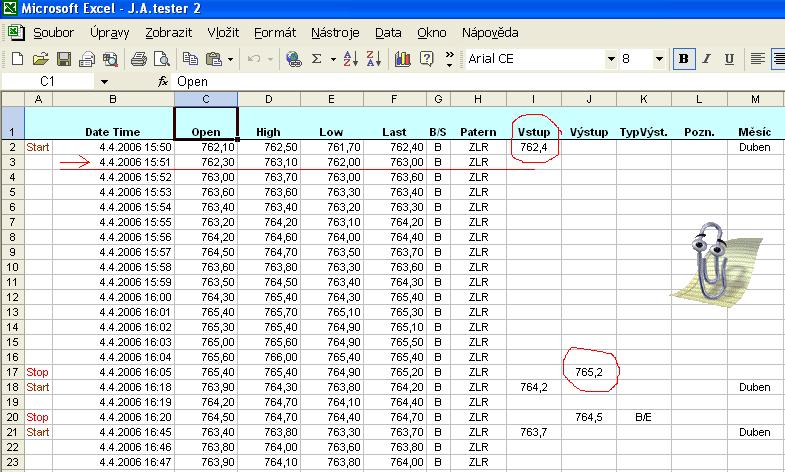785x472 pixels.
Task: Expand the Arial CE font dropdown
Action: click(x=610, y=59)
